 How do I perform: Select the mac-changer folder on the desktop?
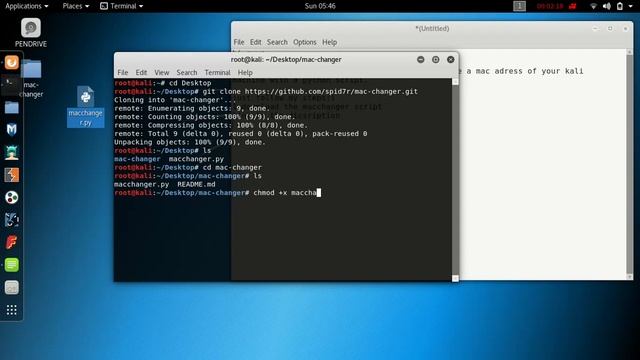pos(31,79)
